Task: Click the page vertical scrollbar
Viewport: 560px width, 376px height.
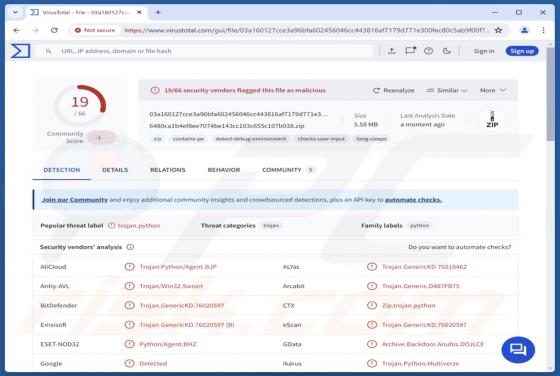Action: click(x=550, y=207)
